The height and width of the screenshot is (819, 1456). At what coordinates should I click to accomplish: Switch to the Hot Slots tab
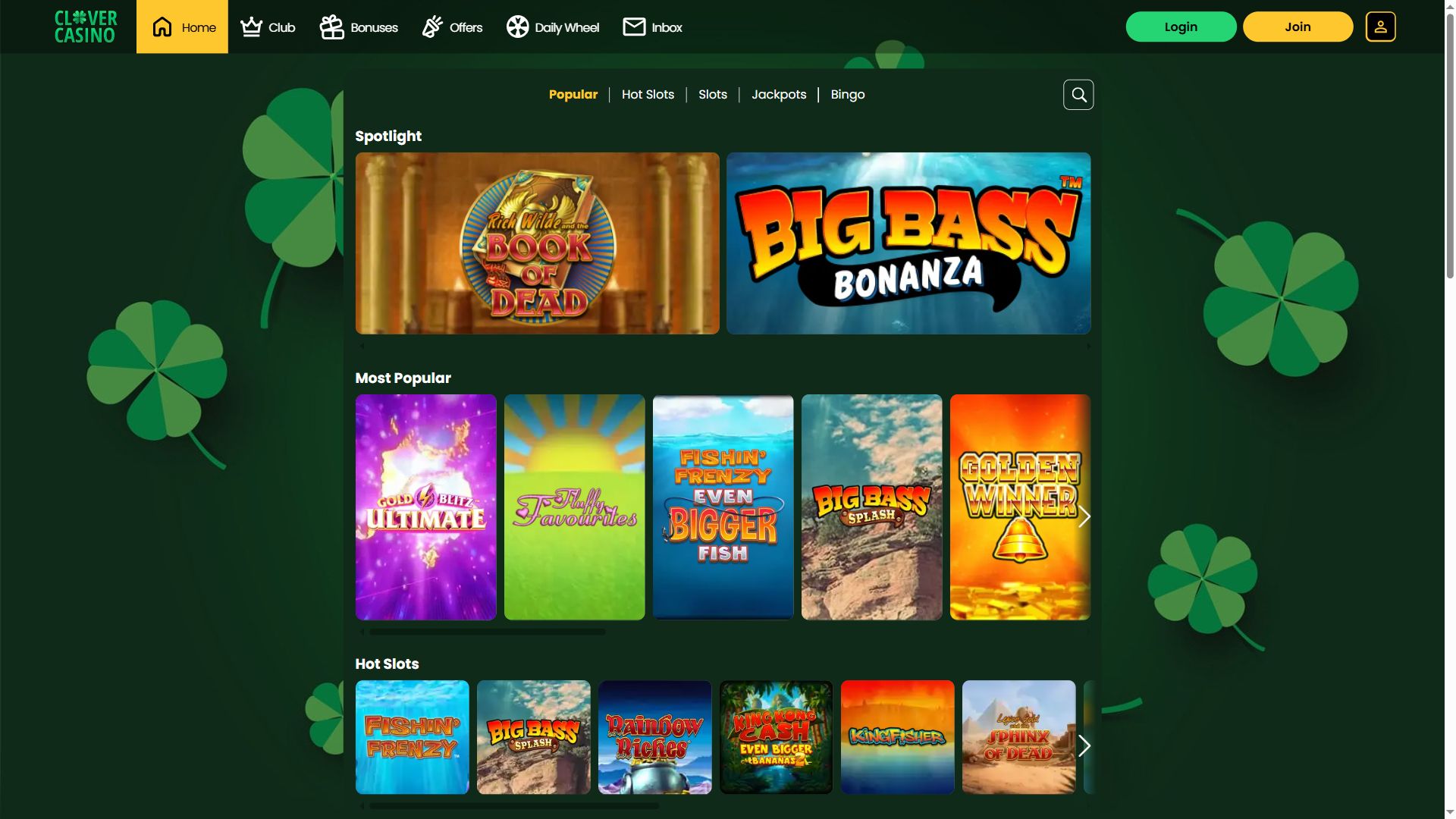coord(648,95)
